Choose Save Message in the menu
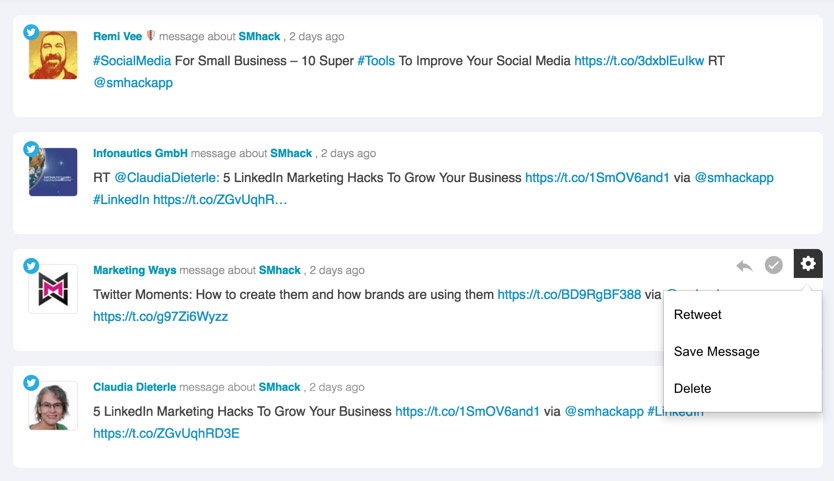 coord(716,352)
